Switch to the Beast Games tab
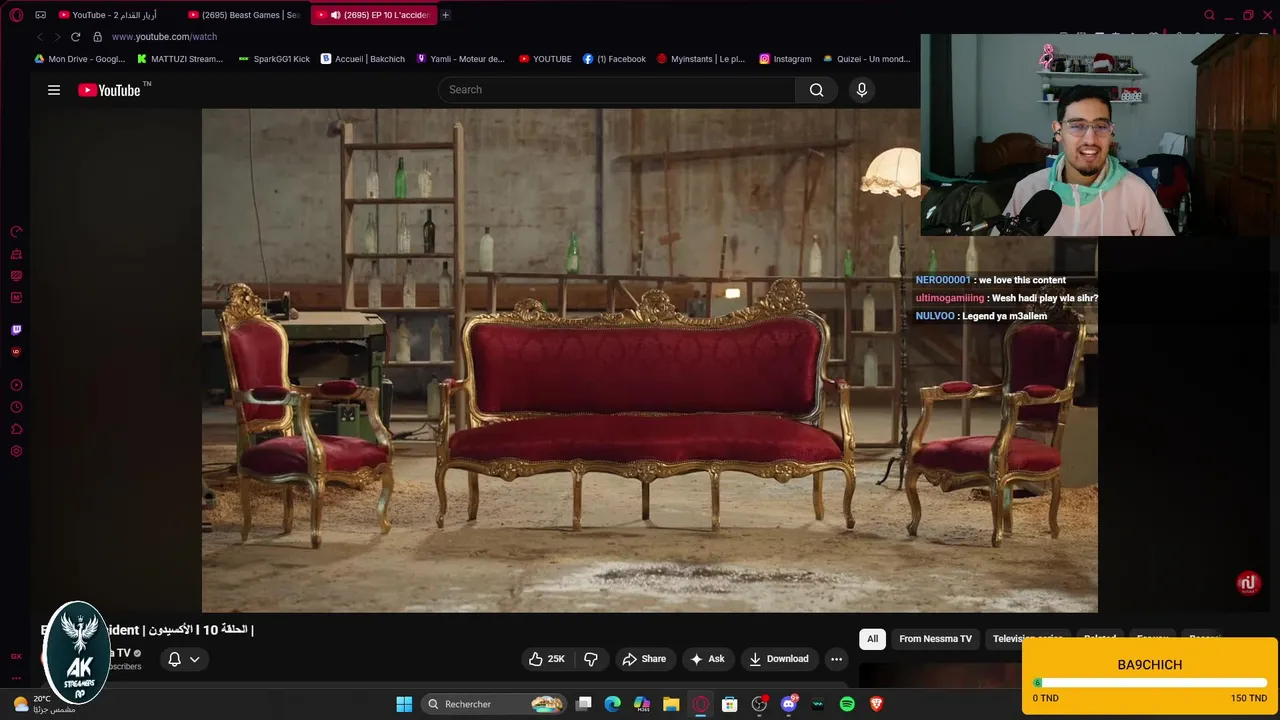Screen dimensions: 1280x720 click(x=245, y=15)
